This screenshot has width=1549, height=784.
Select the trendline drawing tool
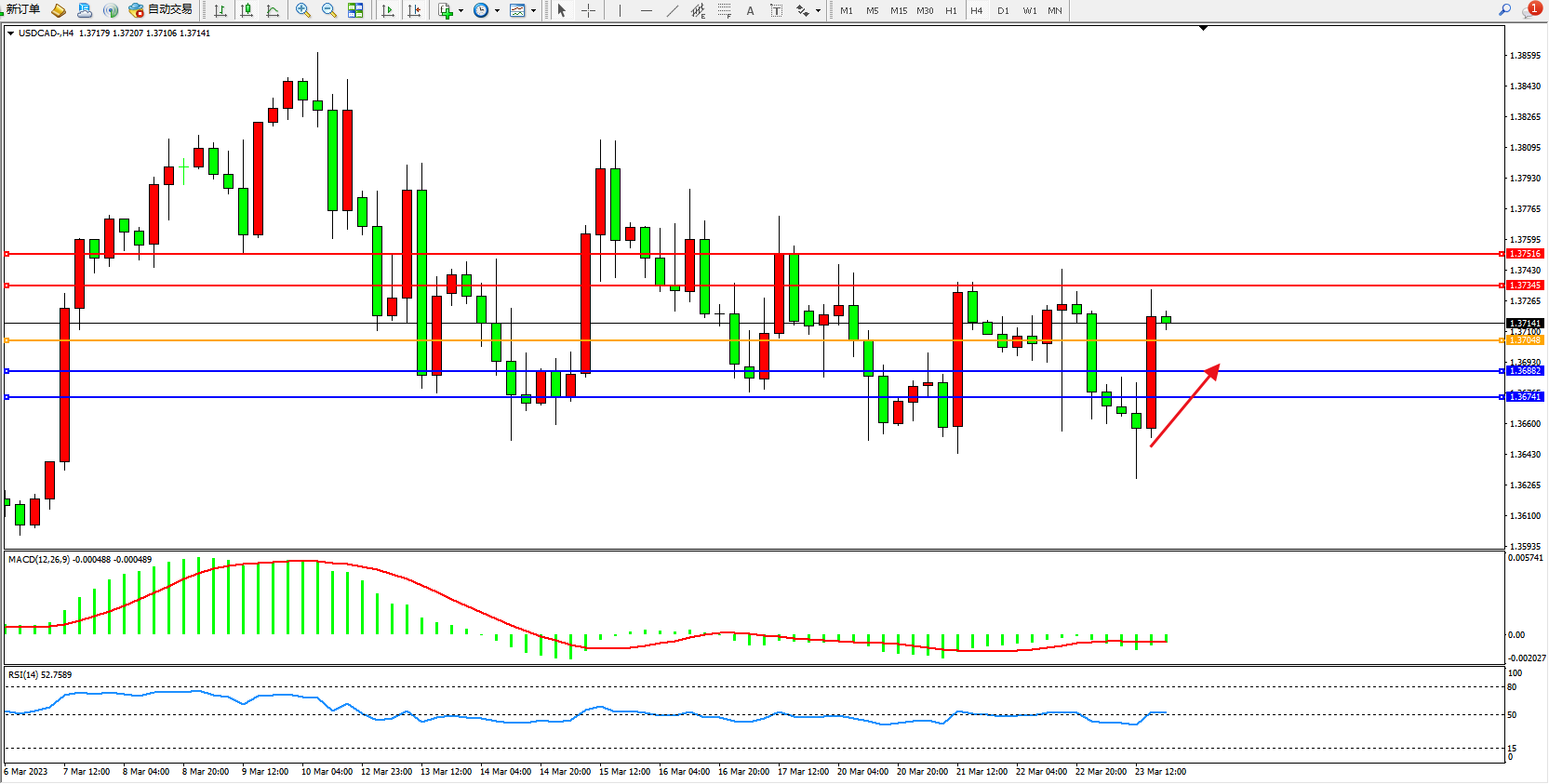point(672,10)
